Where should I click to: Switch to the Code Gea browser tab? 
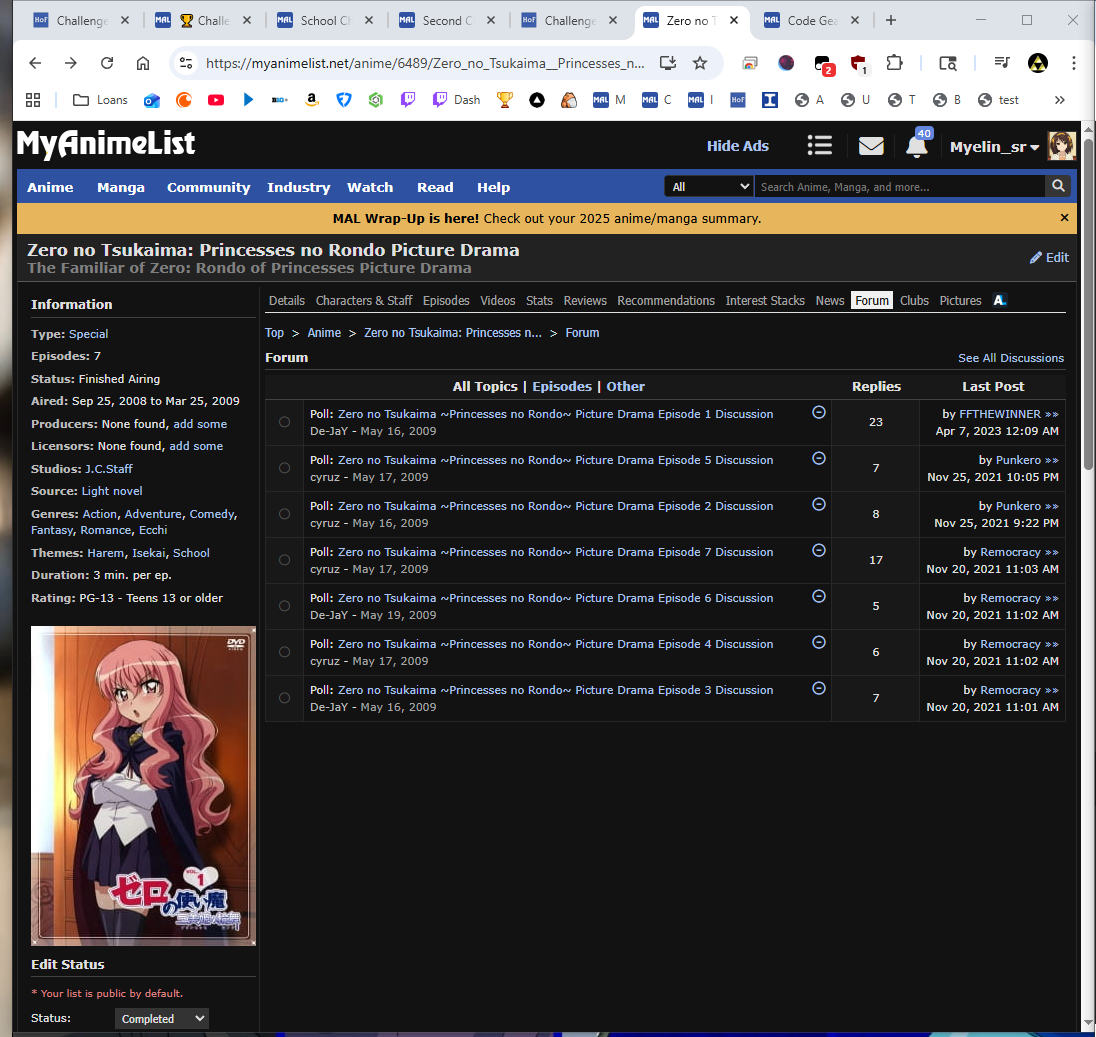point(812,21)
